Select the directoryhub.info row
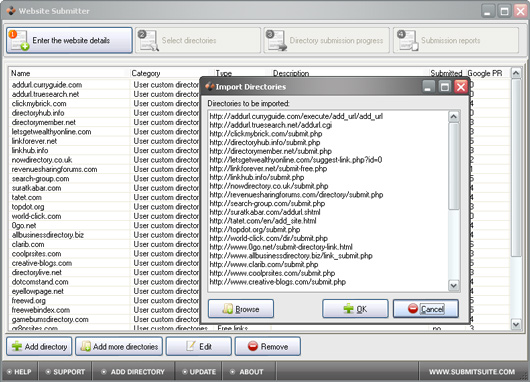Viewport: 530px width, 382px height. 38,113
